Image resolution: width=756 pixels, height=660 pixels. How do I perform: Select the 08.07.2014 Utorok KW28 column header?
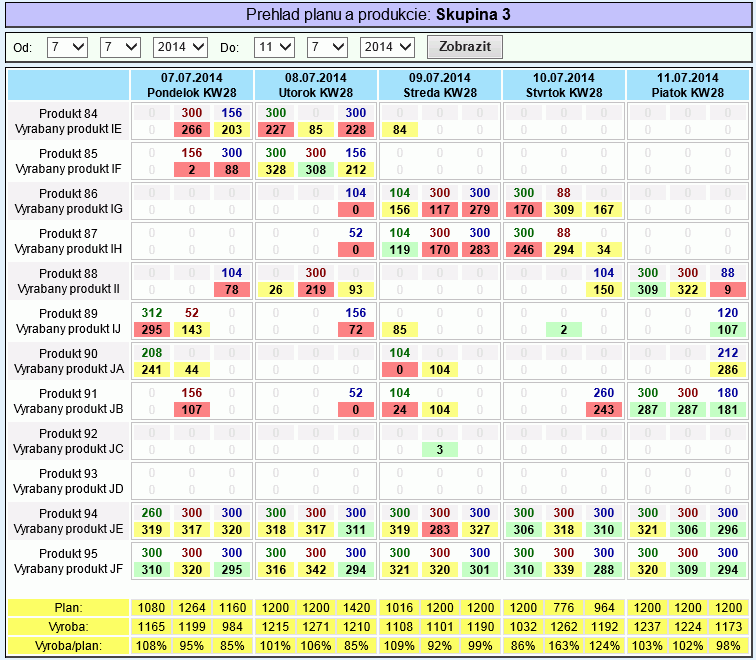point(316,85)
